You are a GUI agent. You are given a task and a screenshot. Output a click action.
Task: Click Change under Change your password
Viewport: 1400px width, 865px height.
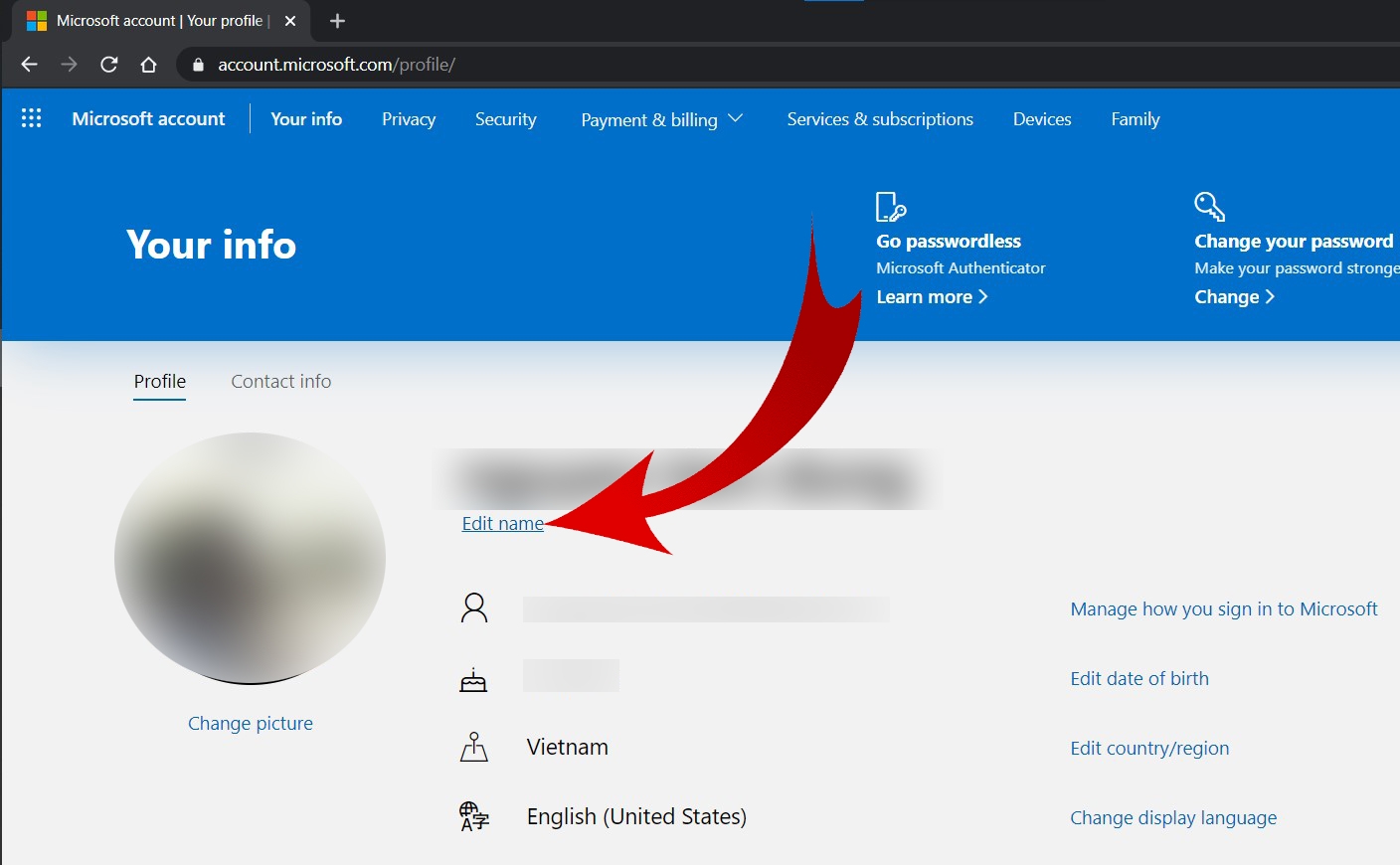coord(1234,296)
